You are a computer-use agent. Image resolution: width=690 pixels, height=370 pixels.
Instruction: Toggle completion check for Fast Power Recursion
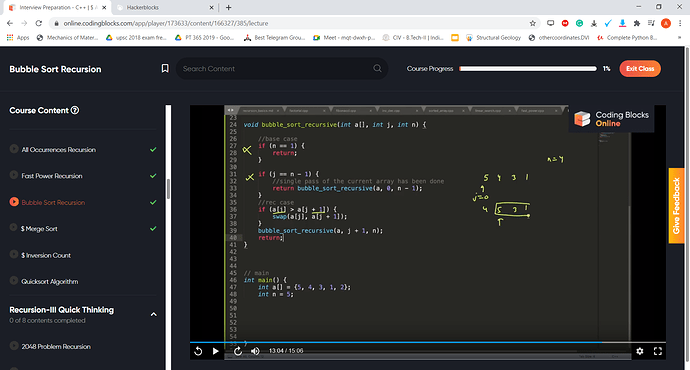[153, 176]
